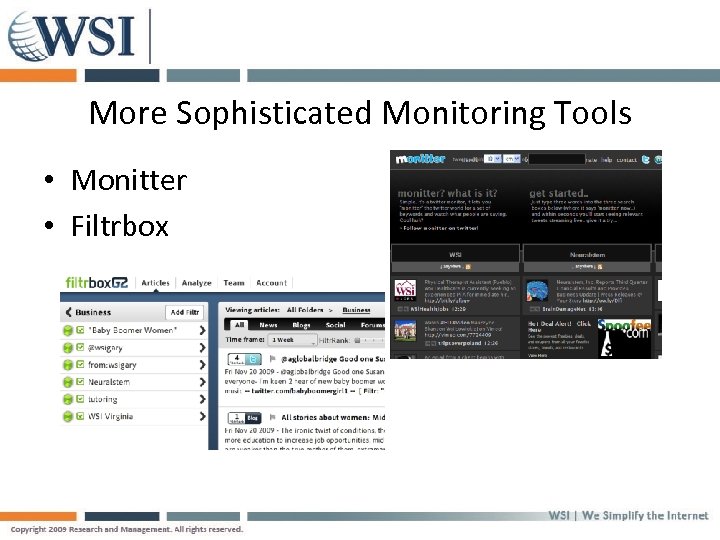Click the RSS icon under WSI column
720x540 pixels.
[468, 267]
